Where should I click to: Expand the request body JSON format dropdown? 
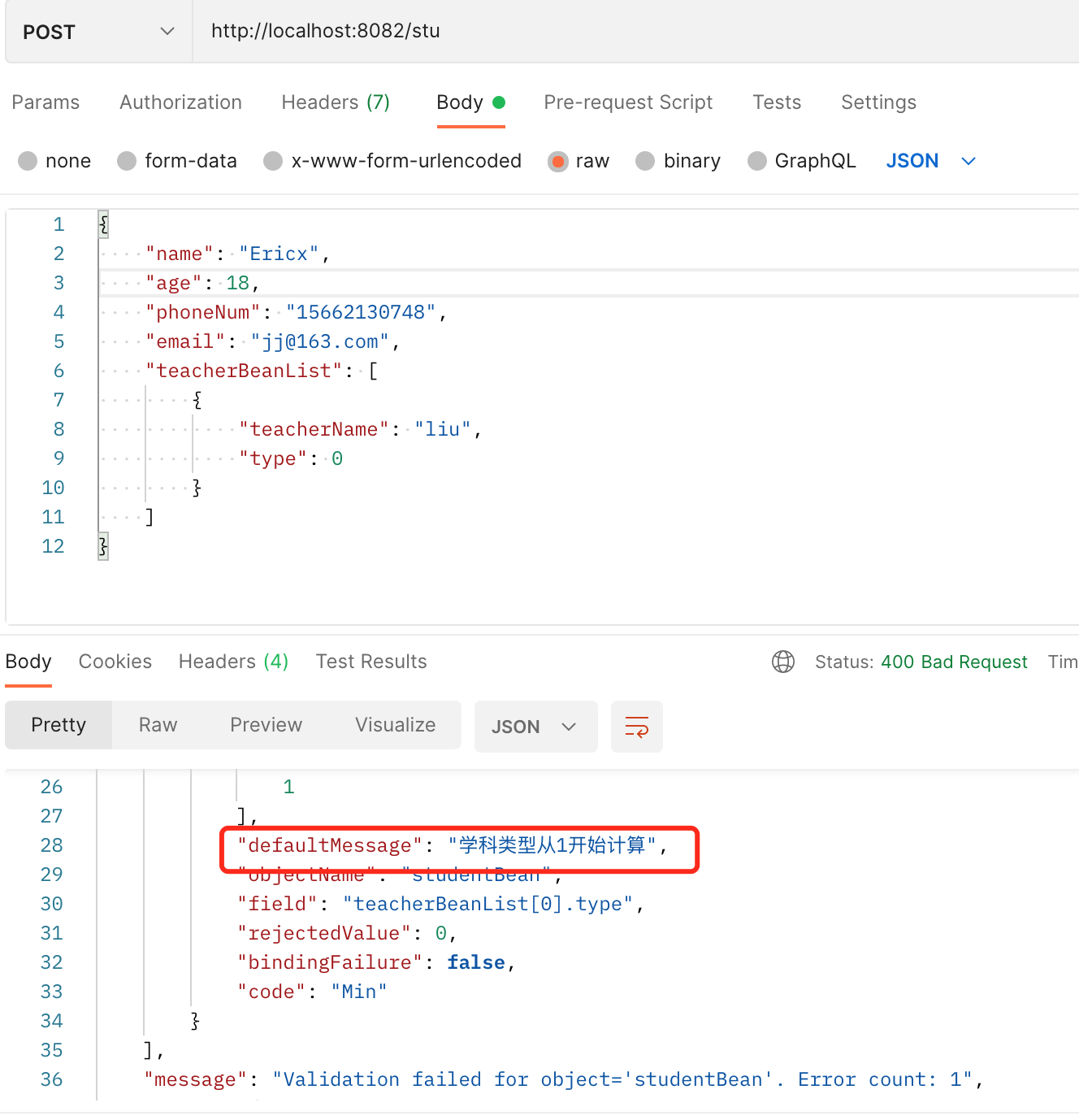click(931, 161)
